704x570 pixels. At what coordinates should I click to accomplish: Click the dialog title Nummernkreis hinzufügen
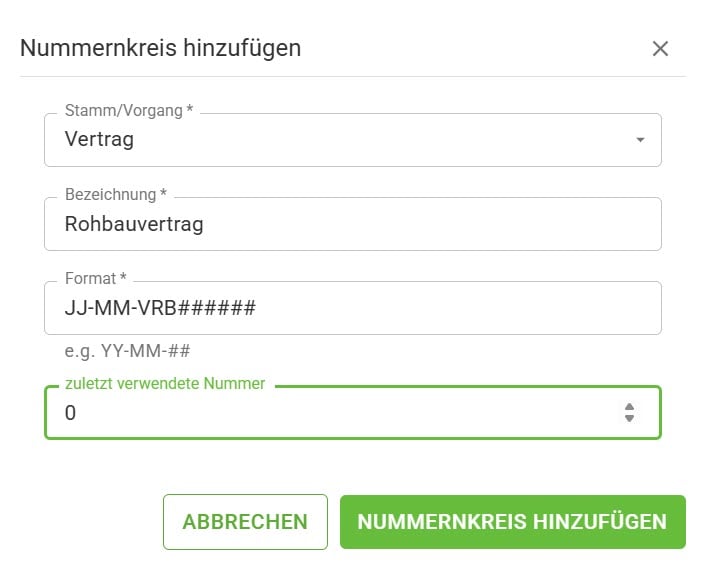(x=160, y=48)
